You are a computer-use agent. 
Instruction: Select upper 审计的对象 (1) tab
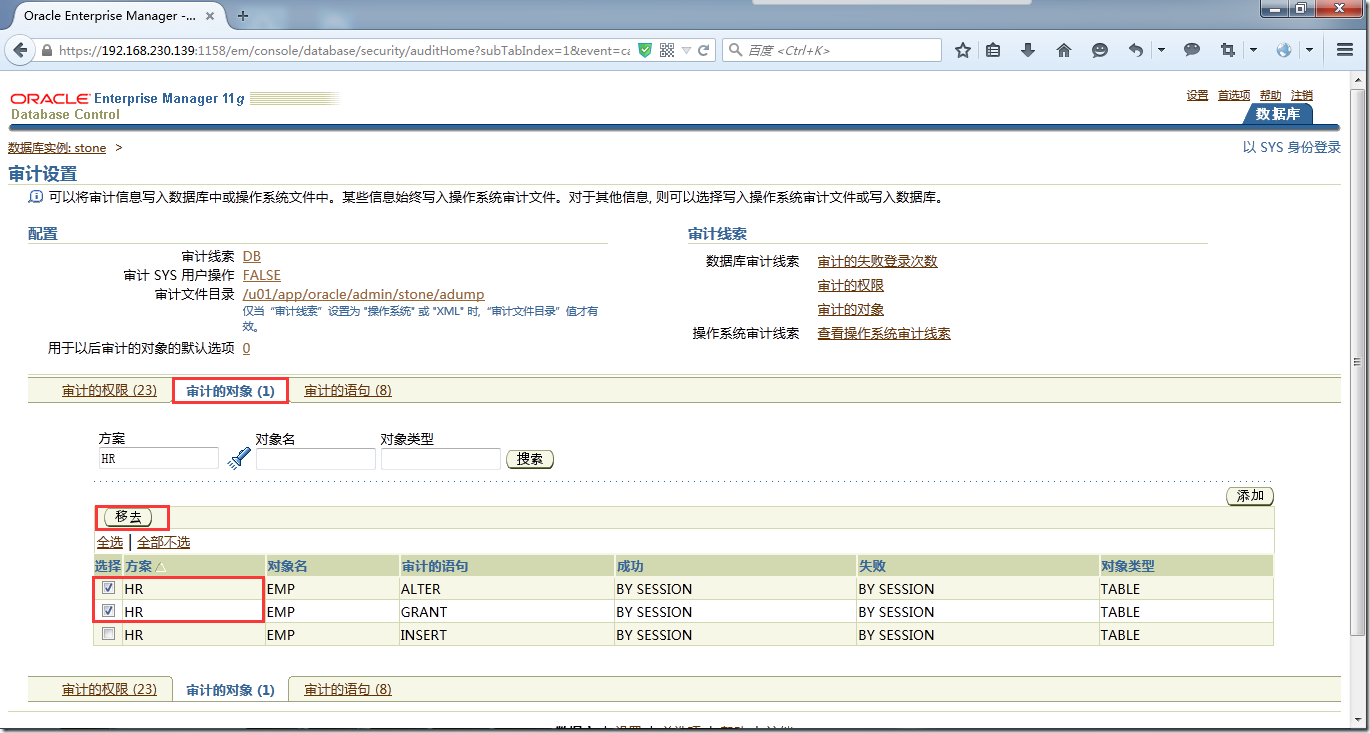click(230, 391)
